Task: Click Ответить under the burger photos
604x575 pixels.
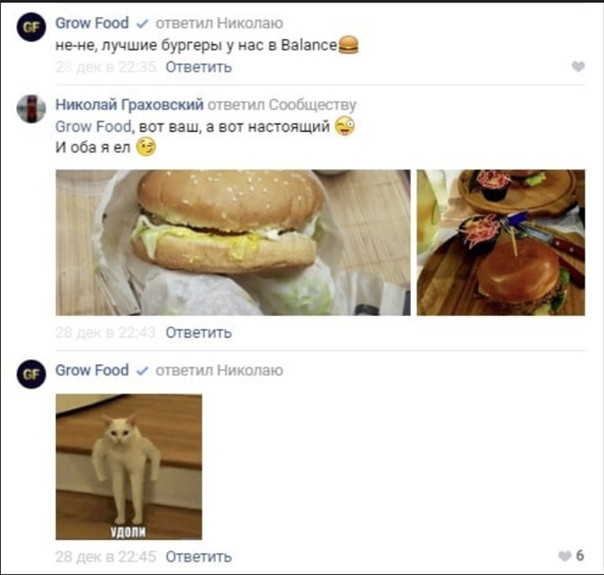Action: click(199, 332)
